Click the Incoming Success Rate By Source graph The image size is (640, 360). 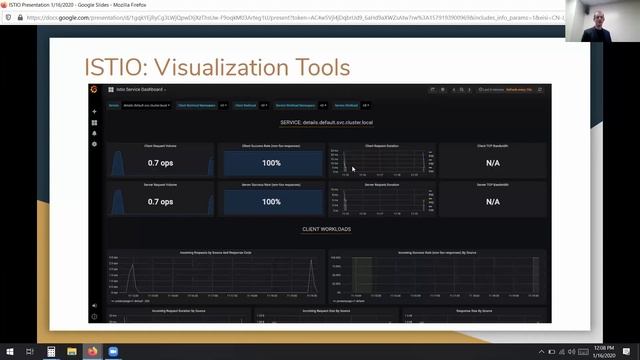[437, 277]
